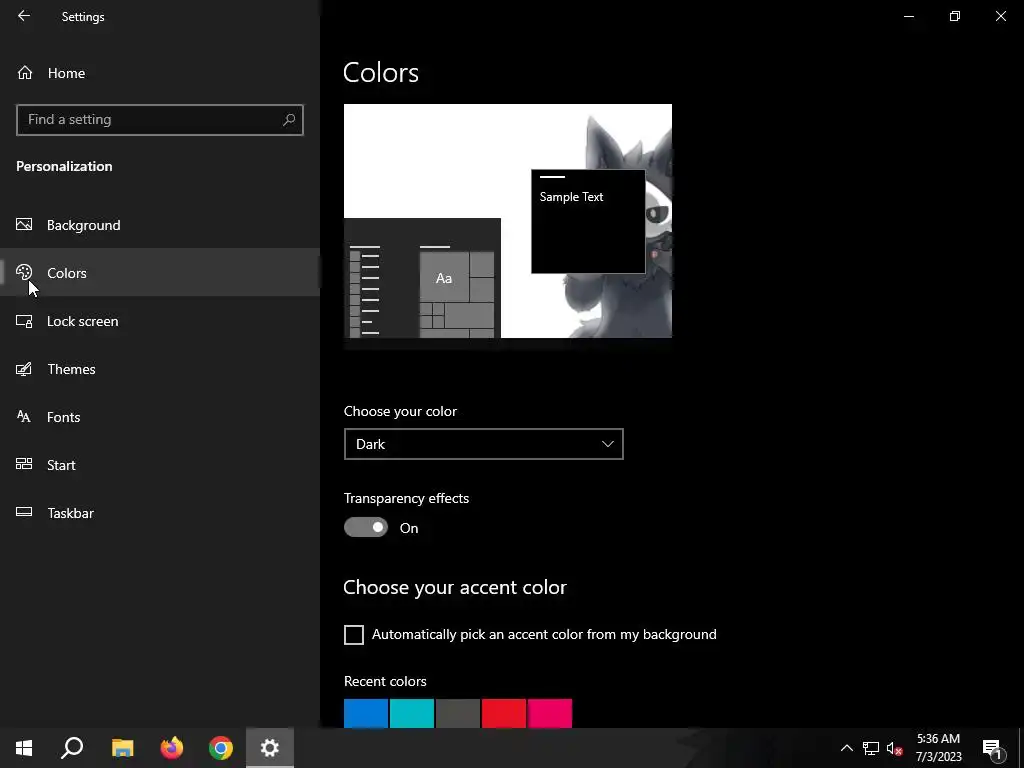Go to Background settings
The width and height of the screenshot is (1024, 768).
click(160, 225)
